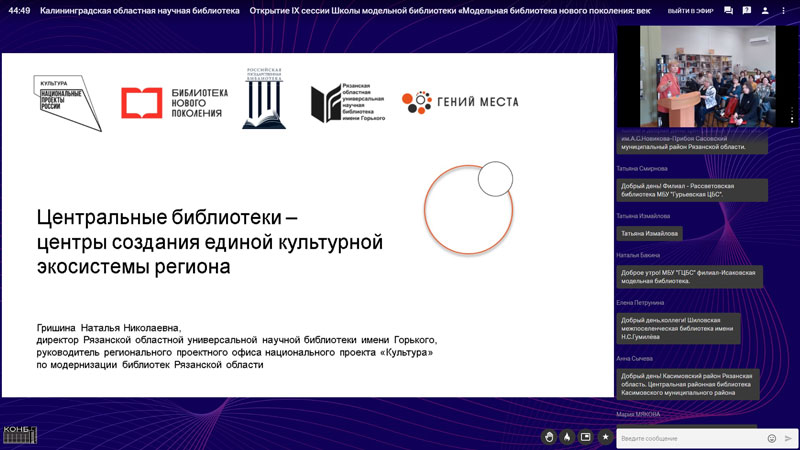The height and width of the screenshot is (450, 800).
Task: Click the vertical dots on video thumbnail
Action: tap(792, 114)
